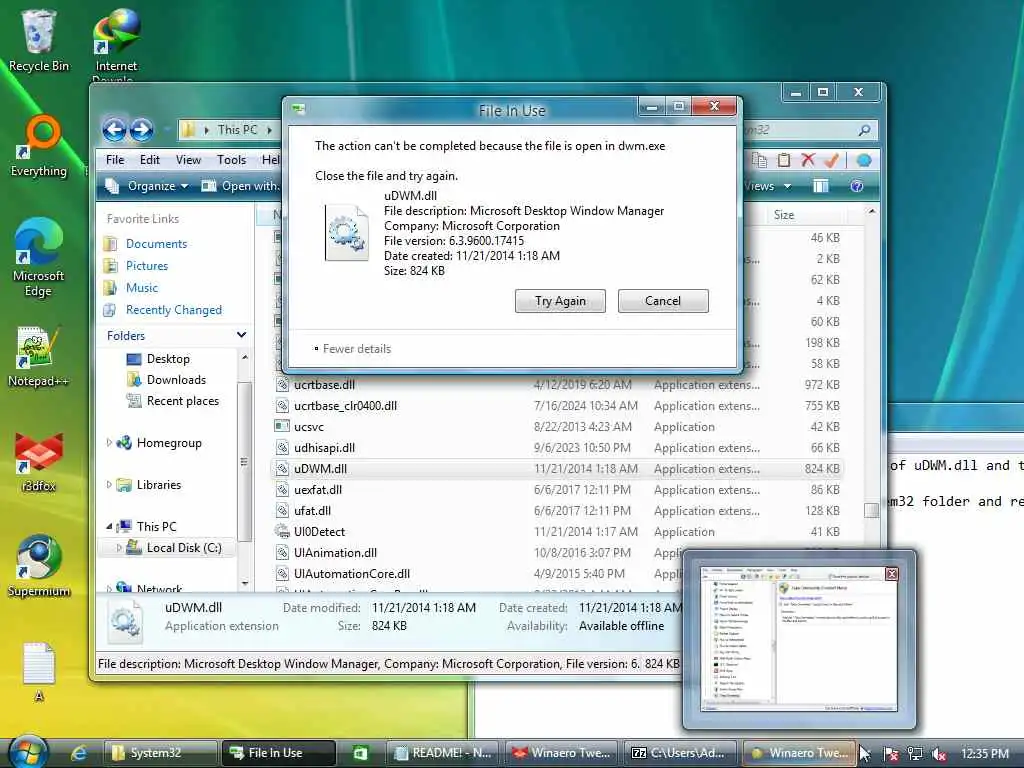Open the Windows Start orb
1024x768 pixels.
click(x=27, y=752)
